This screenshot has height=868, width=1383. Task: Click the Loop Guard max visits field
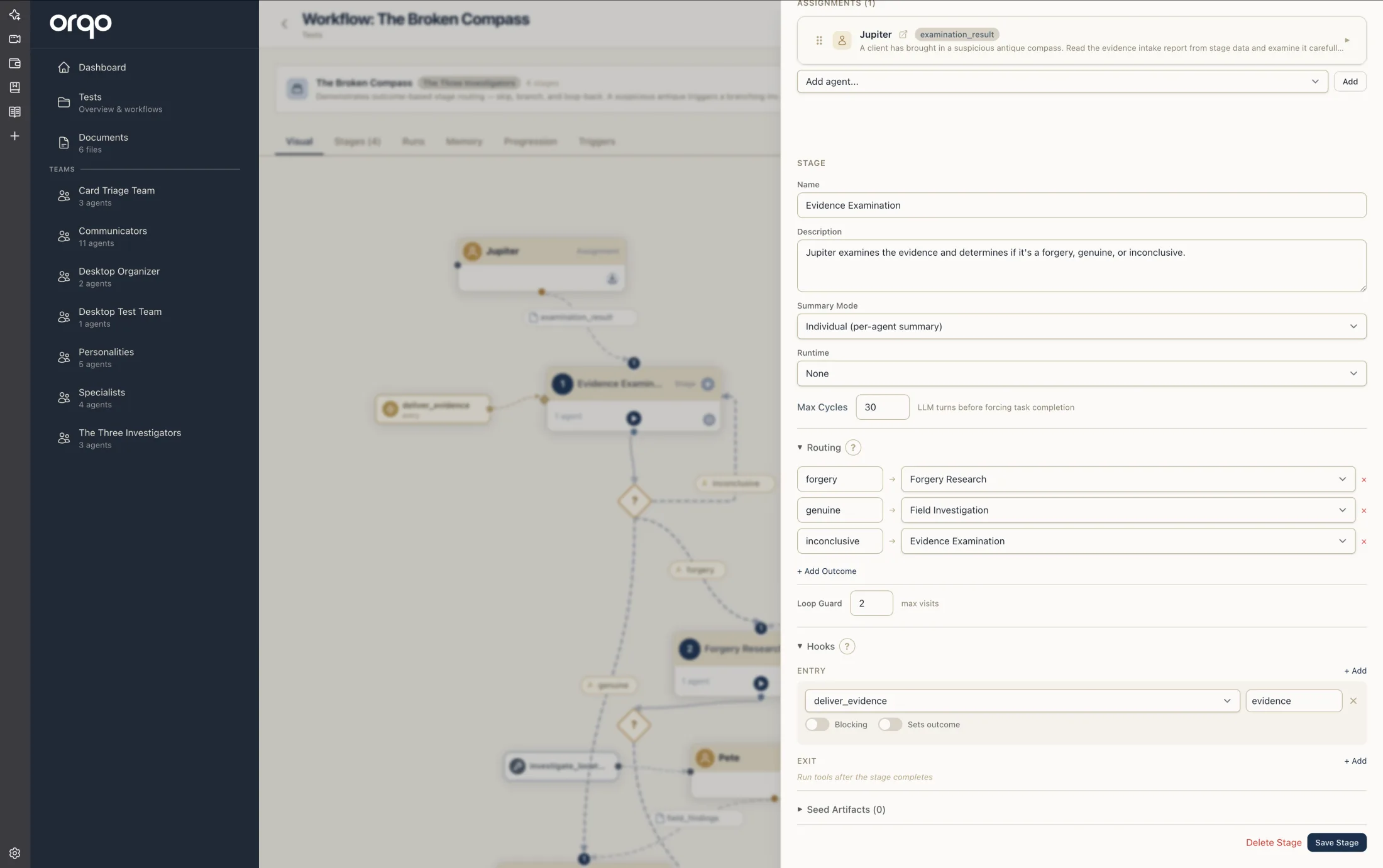pyautogui.click(x=871, y=603)
